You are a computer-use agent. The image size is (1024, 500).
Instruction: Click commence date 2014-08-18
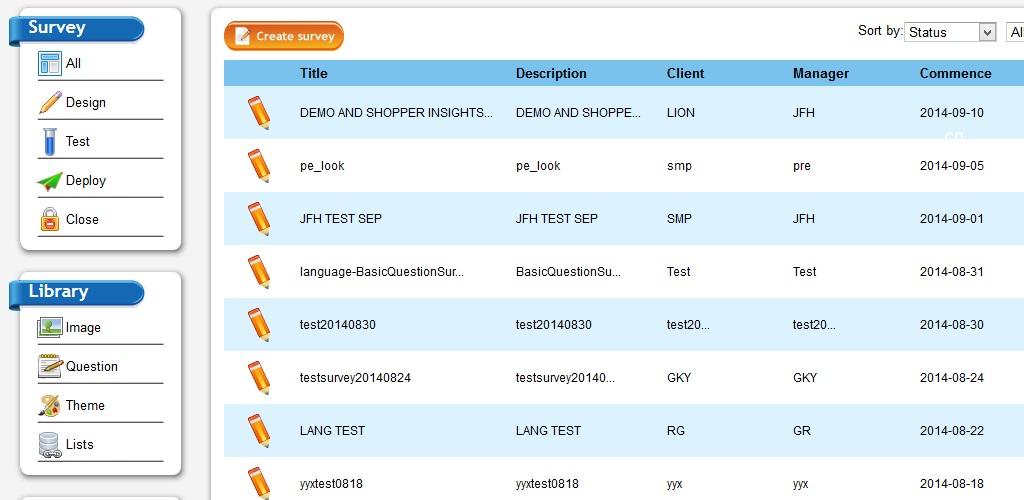952,484
